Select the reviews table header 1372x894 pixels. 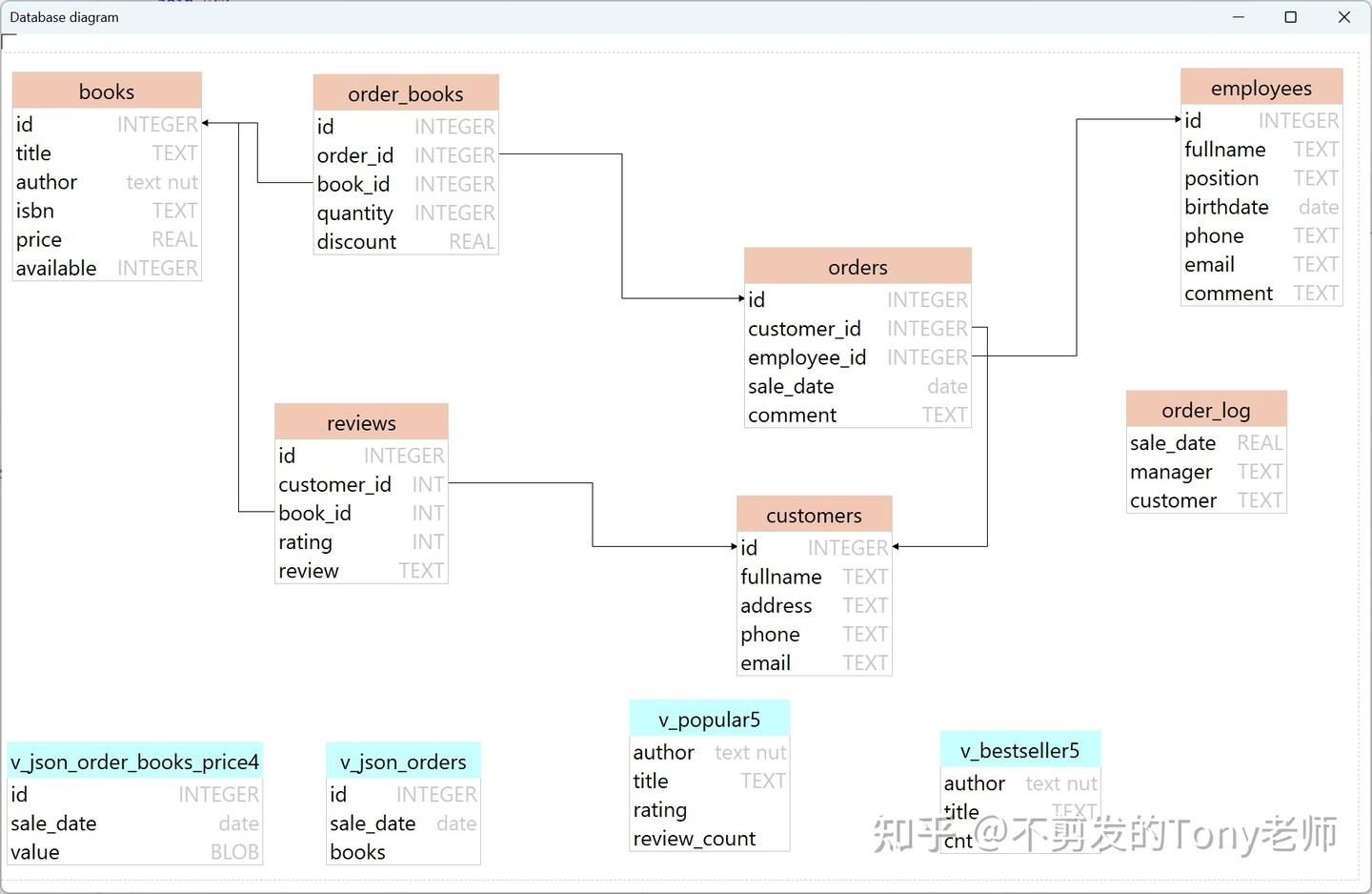361,422
